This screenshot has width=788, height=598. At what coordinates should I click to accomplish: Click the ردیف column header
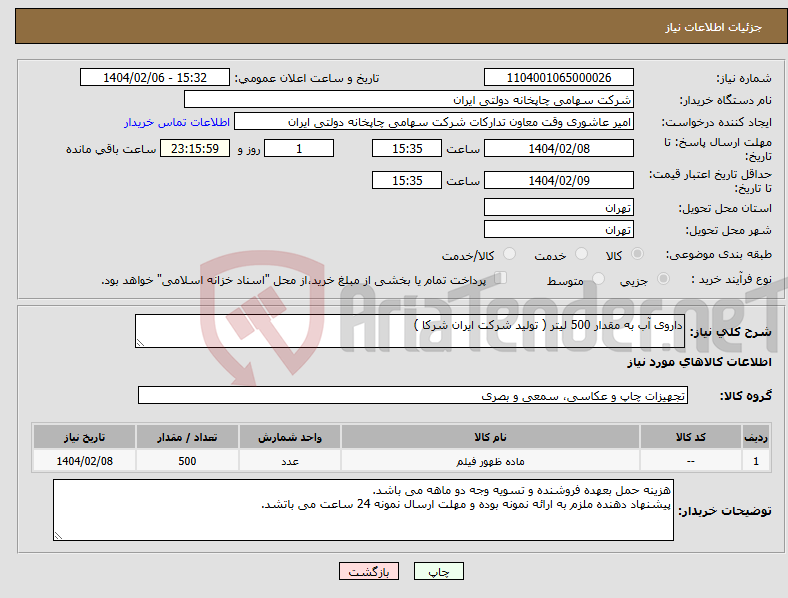[756, 437]
